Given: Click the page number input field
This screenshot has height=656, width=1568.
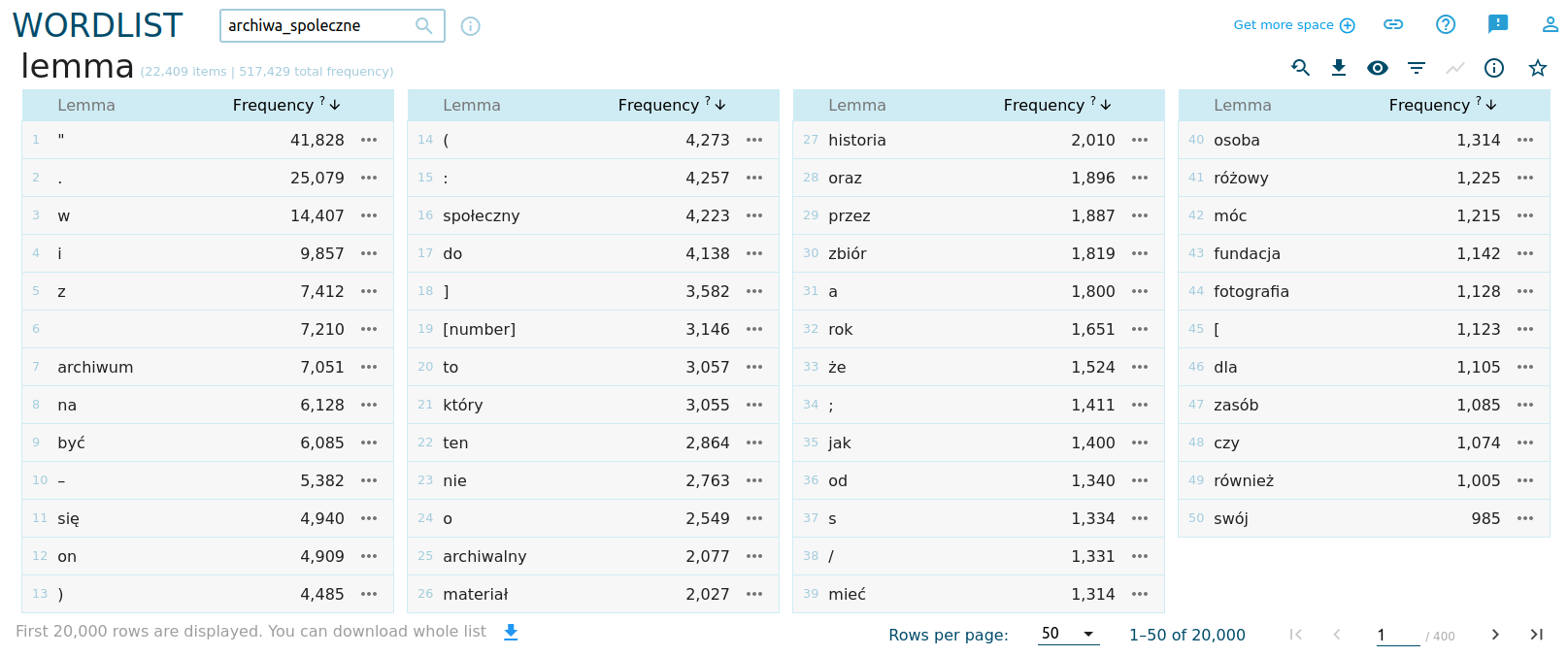Looking at the screenshot, I should tap(1397, 635).
